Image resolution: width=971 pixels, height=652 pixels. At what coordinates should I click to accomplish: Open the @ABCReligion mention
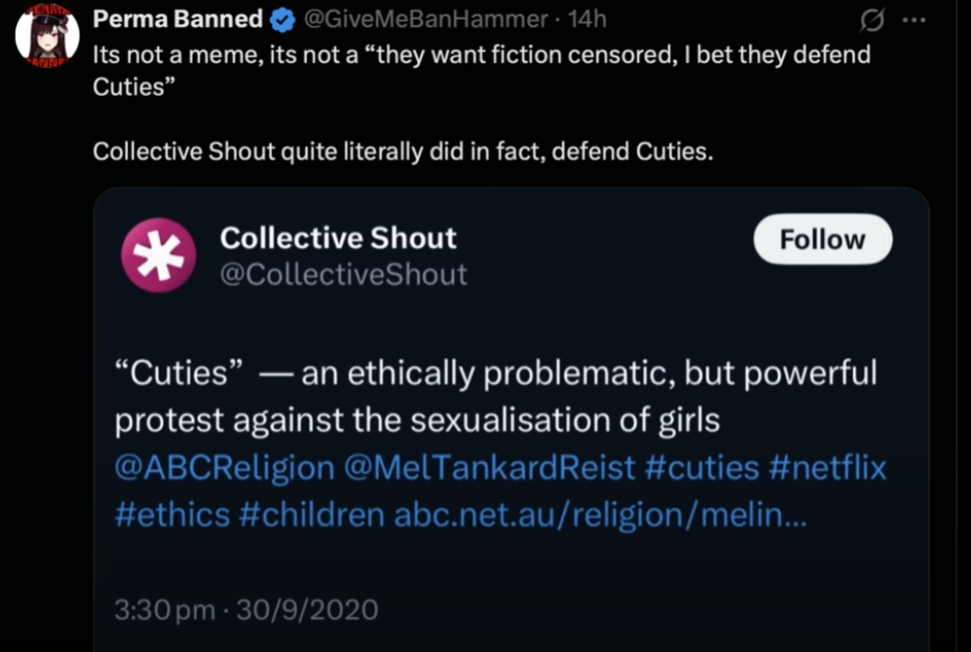tap(224, 468)
